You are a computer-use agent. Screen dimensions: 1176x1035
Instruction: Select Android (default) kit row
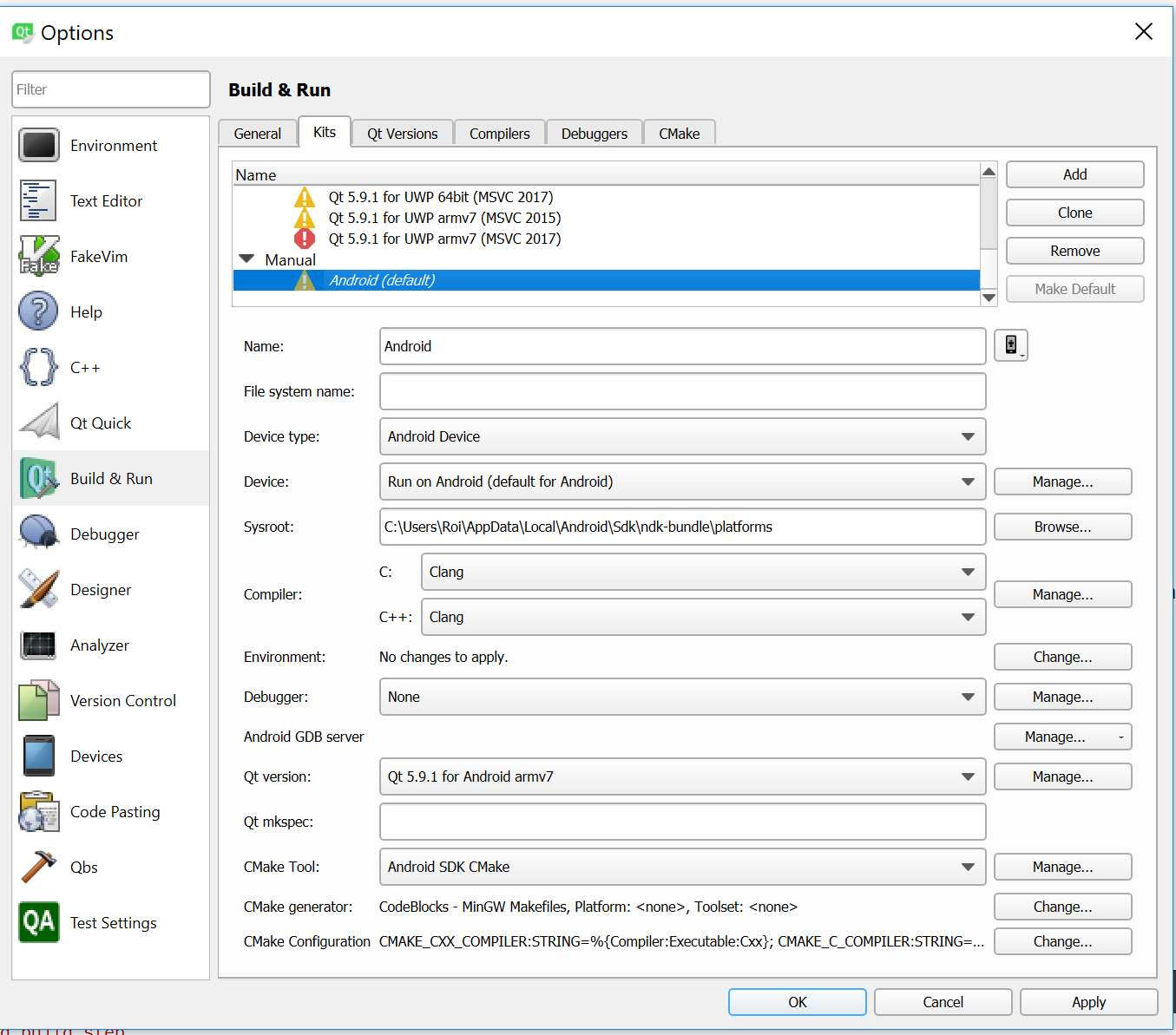pyautogui.click(x=607, y=280)
